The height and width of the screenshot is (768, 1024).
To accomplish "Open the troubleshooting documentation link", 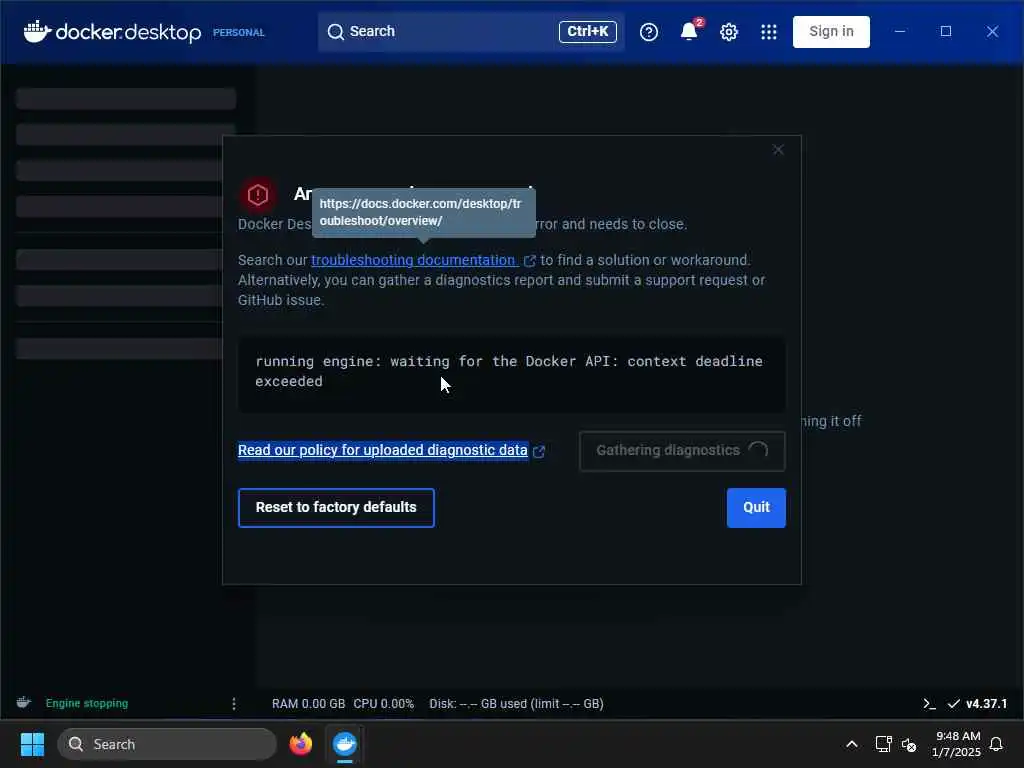I will coord(414,260).
